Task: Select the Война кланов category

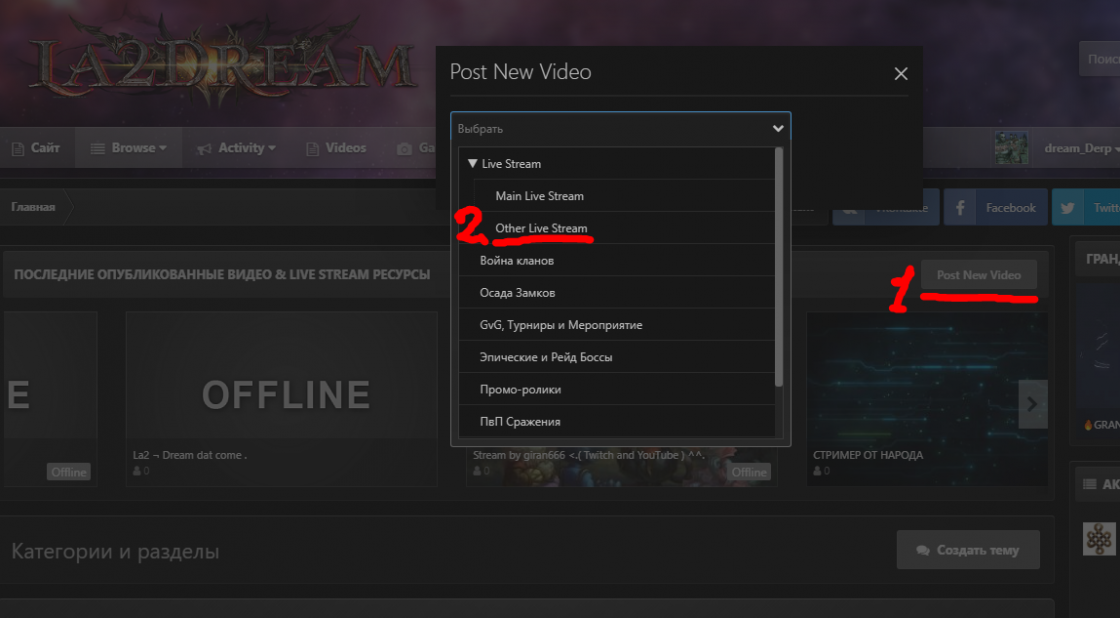Action: pos(517,261)
